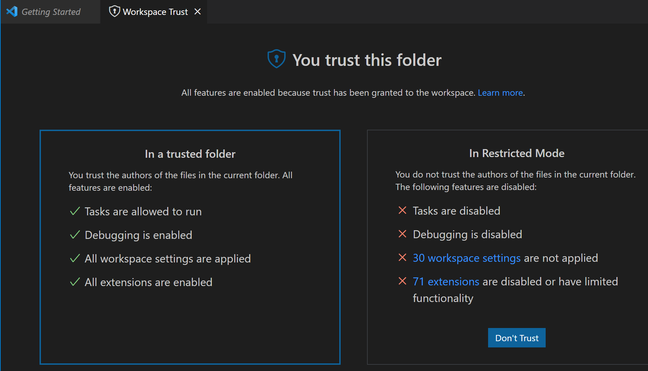Click the Don't Trust button
This screenshot has height=371, width=648.
[x=517, y=338]
